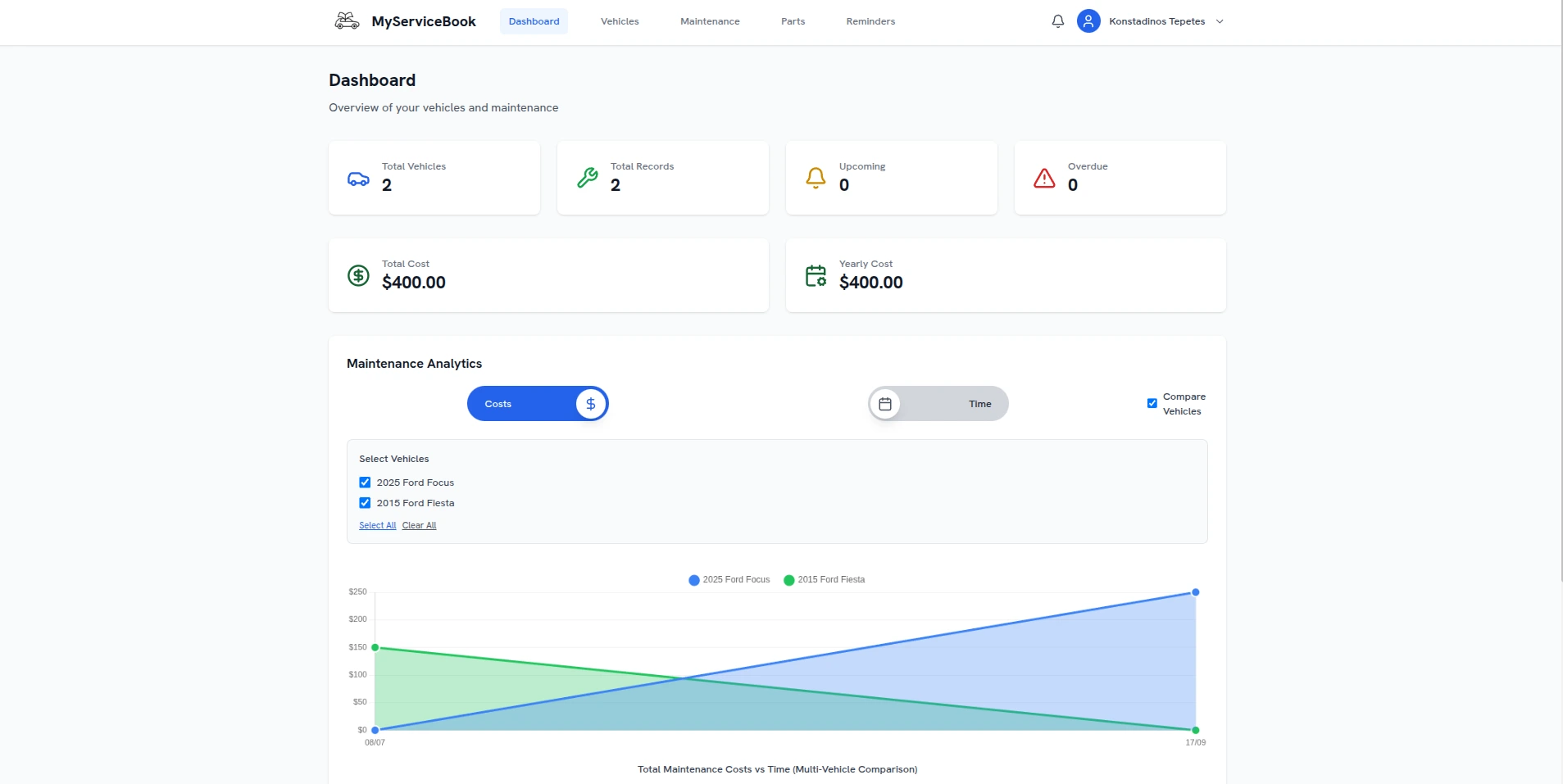The image size is (1563, 784).
Task: Open the Vehicles nav tab
Action: click(x=619, y=21)
